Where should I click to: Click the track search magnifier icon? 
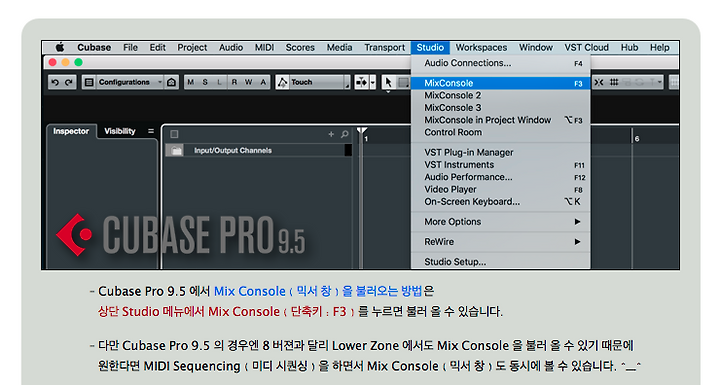coord(345,134)
